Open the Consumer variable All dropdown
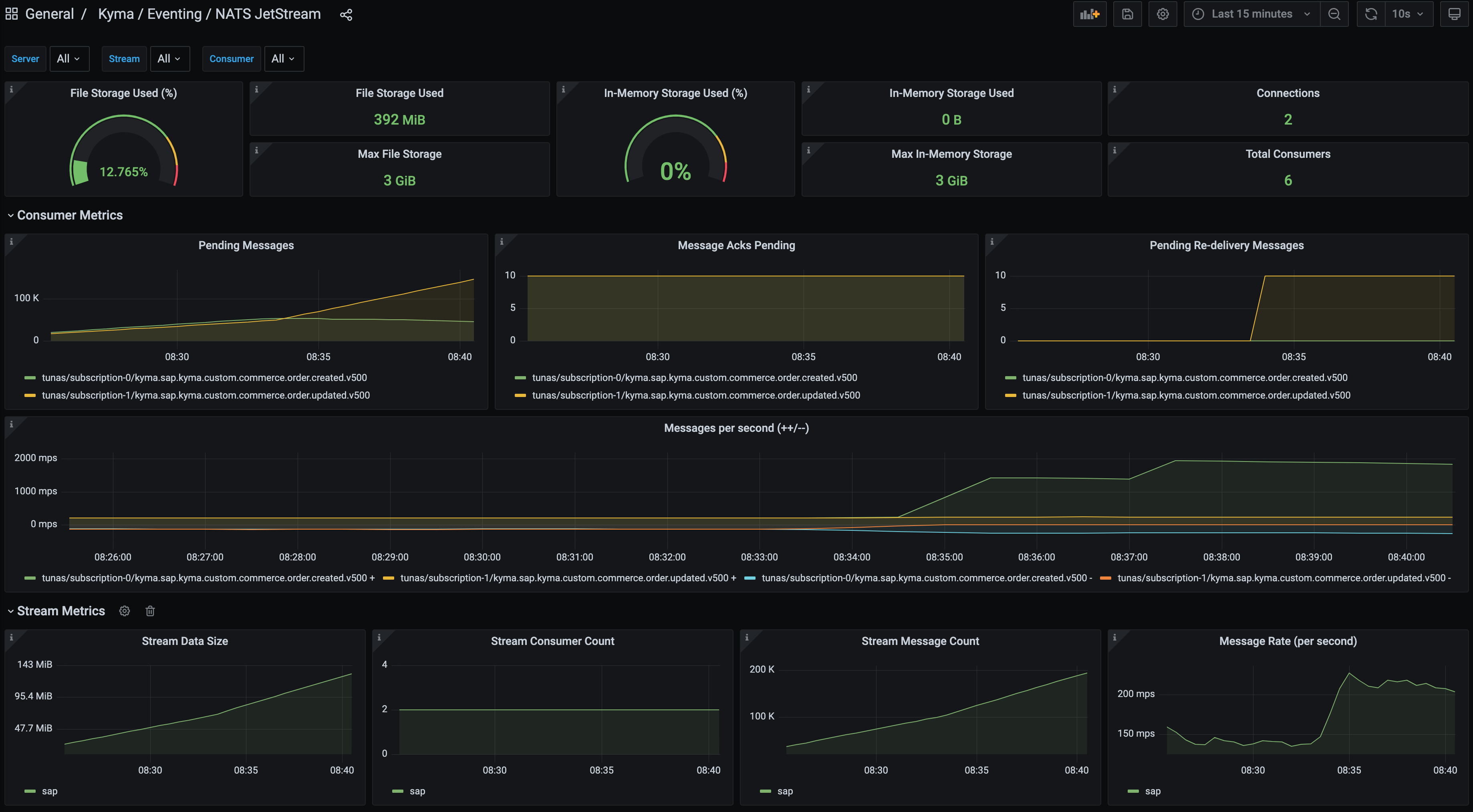The image size is (1473, 812). (x=283, y=59)
